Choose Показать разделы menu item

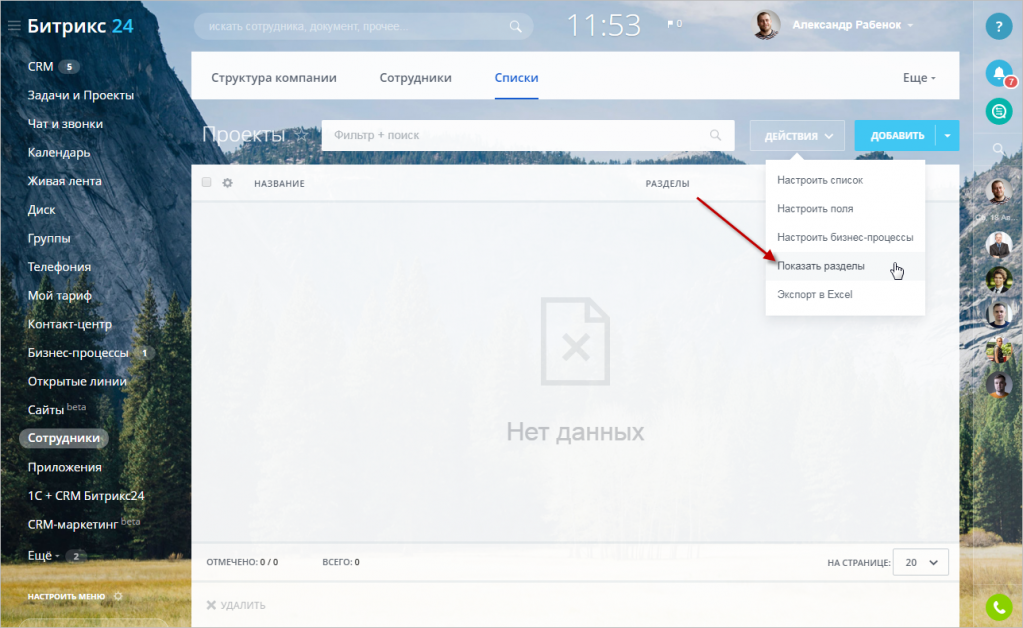845,266
